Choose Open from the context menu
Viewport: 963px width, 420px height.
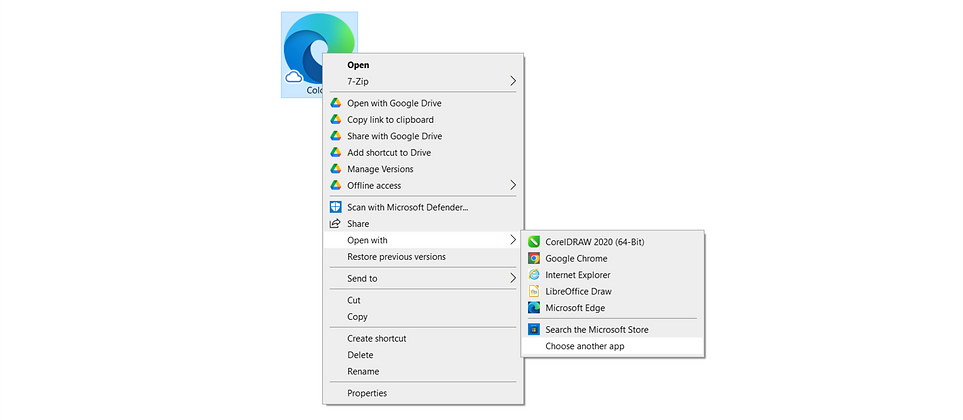423,64
